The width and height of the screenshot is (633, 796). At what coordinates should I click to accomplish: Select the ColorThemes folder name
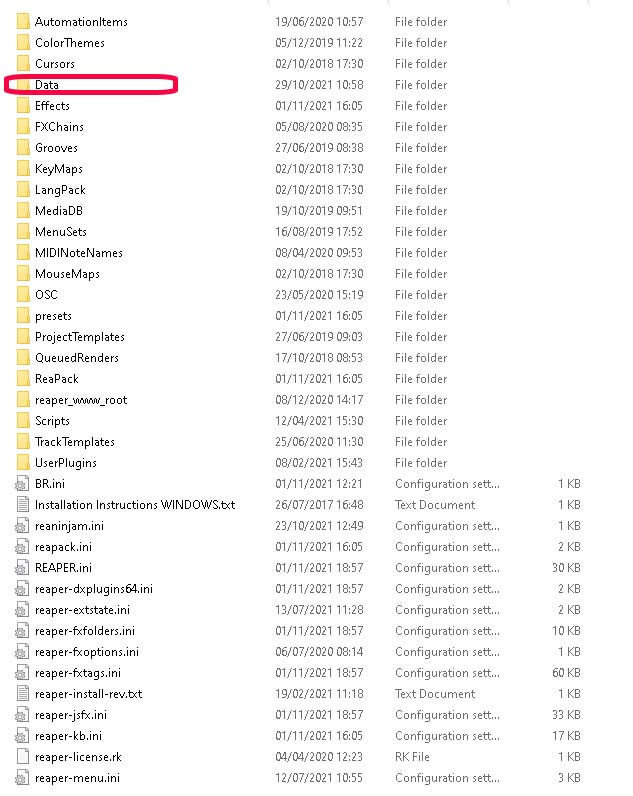[x=70, y=43]
